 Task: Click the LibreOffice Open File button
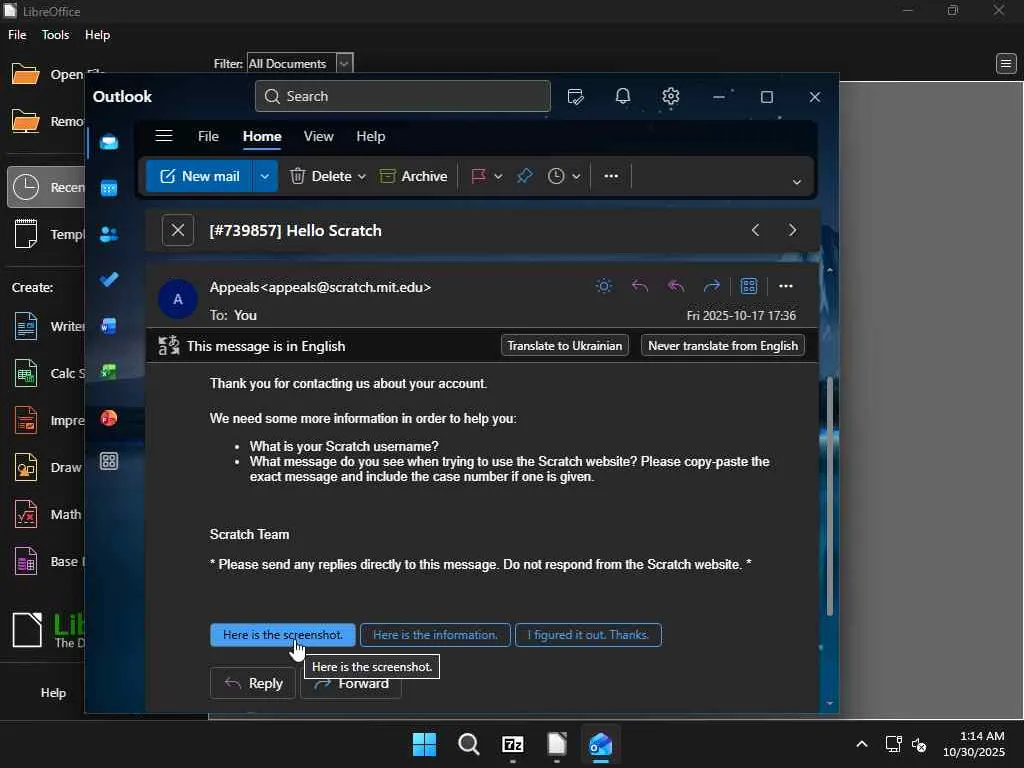[46, 74]
